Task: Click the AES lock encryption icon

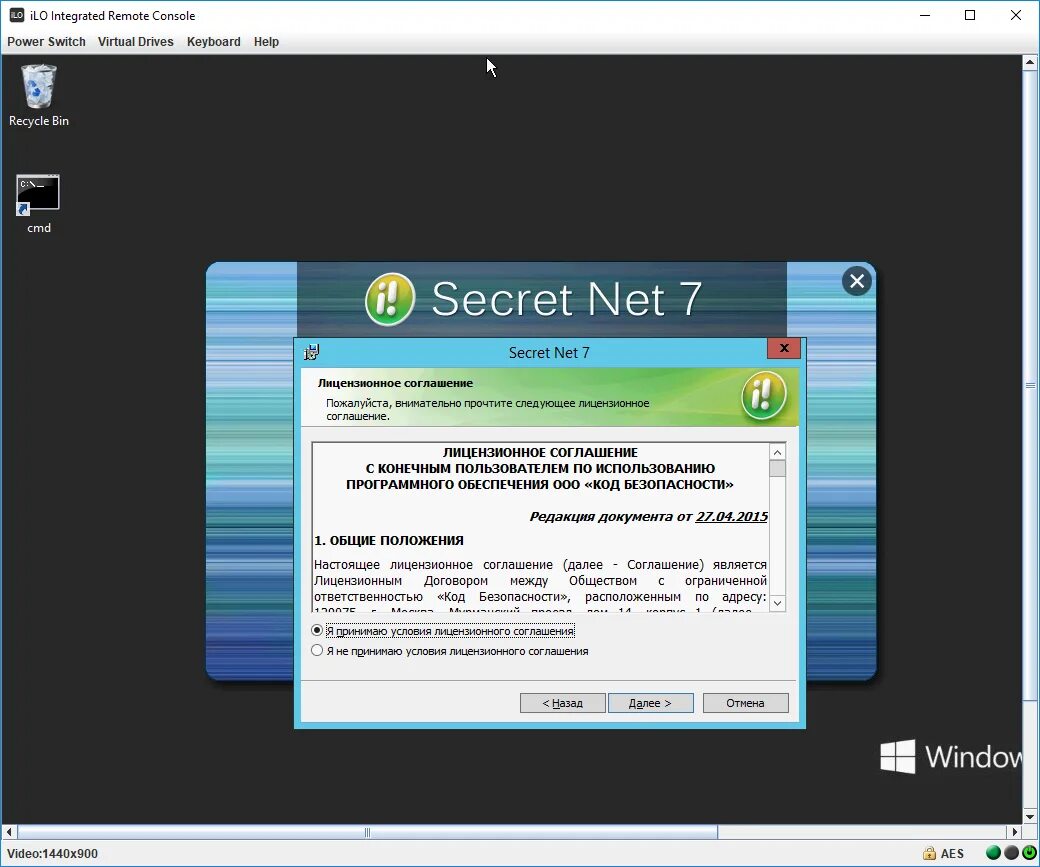Action: pyautogui.click(x=929, y=853)
